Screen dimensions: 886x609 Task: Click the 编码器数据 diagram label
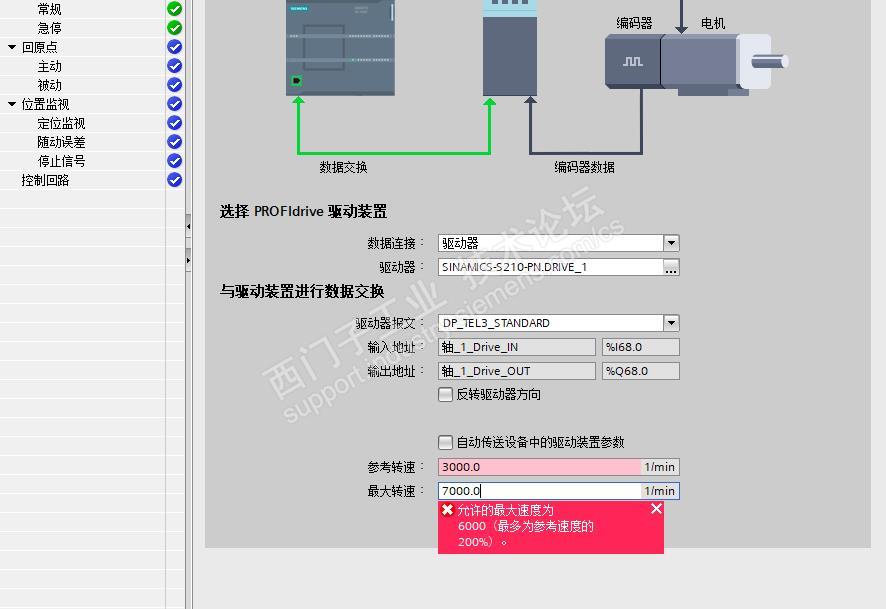point(585,167)
